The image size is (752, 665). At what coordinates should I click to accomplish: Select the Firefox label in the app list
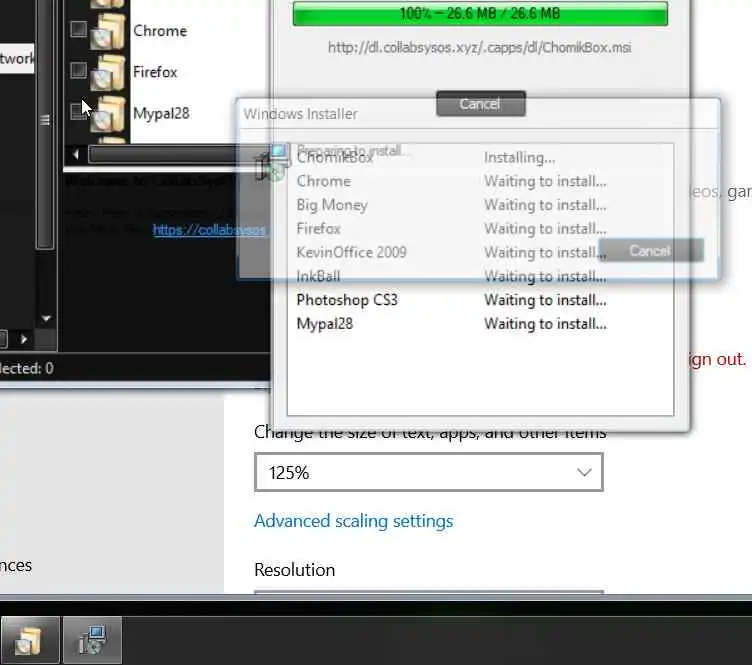155,72
